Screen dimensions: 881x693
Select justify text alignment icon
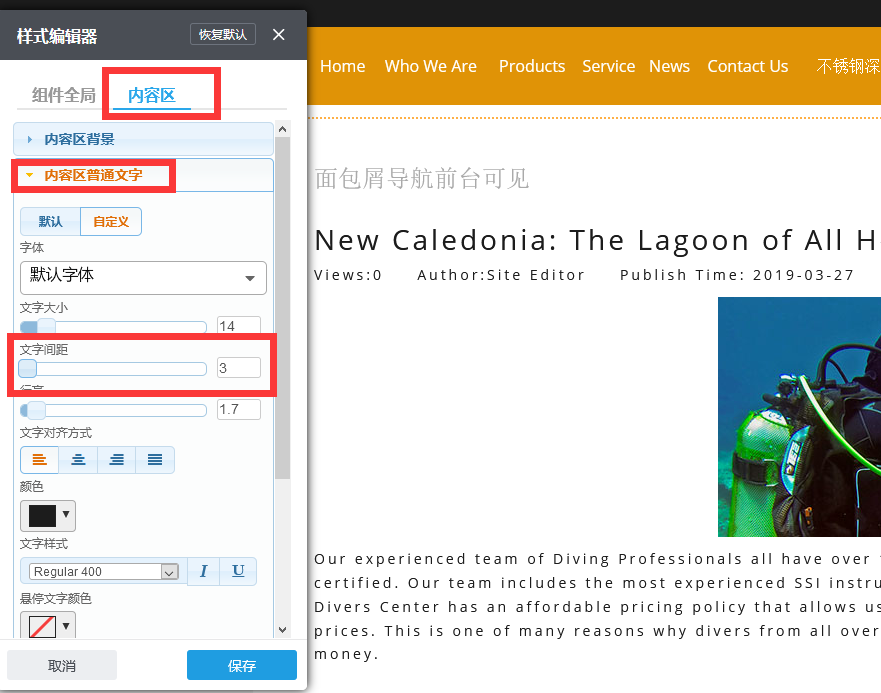coord(155,460)
